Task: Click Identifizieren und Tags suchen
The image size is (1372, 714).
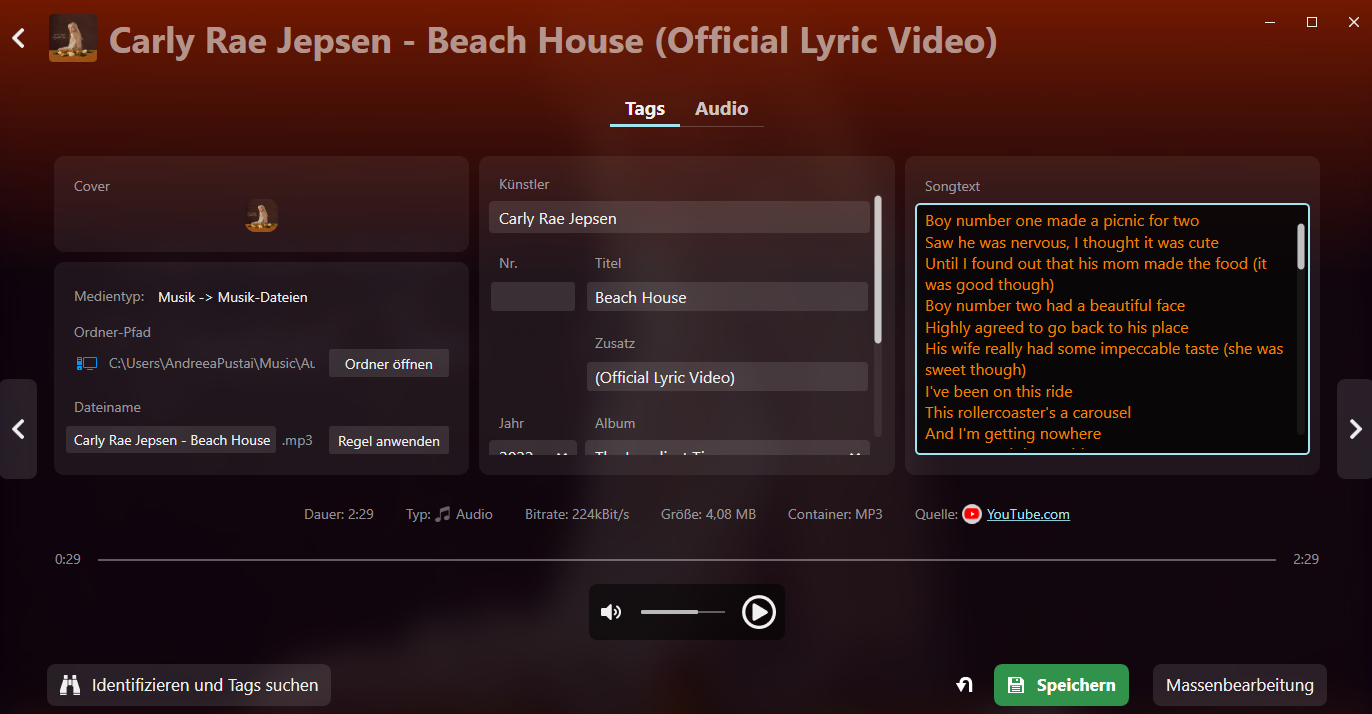Action: tap(189, 685)
